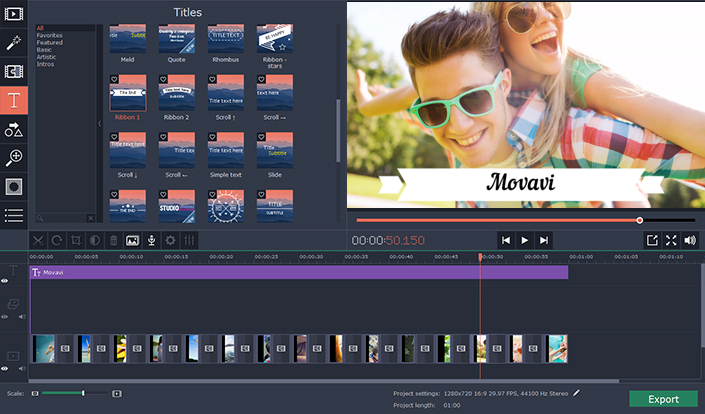Open Clip Properties gear icon

170,240
